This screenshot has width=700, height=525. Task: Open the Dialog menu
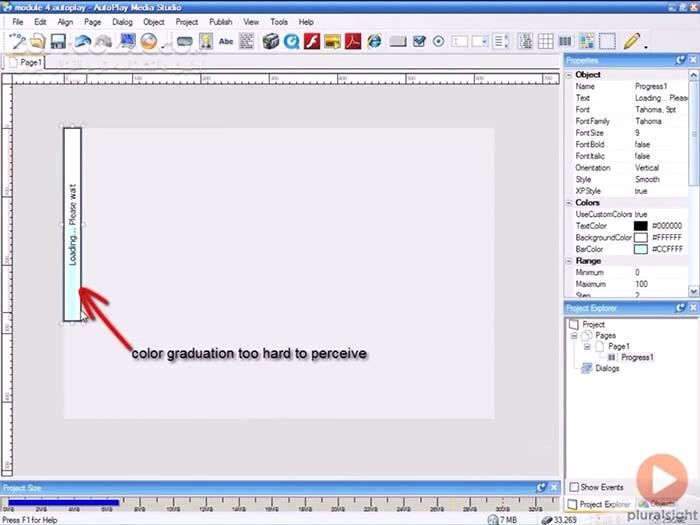[x=122, y=21]
